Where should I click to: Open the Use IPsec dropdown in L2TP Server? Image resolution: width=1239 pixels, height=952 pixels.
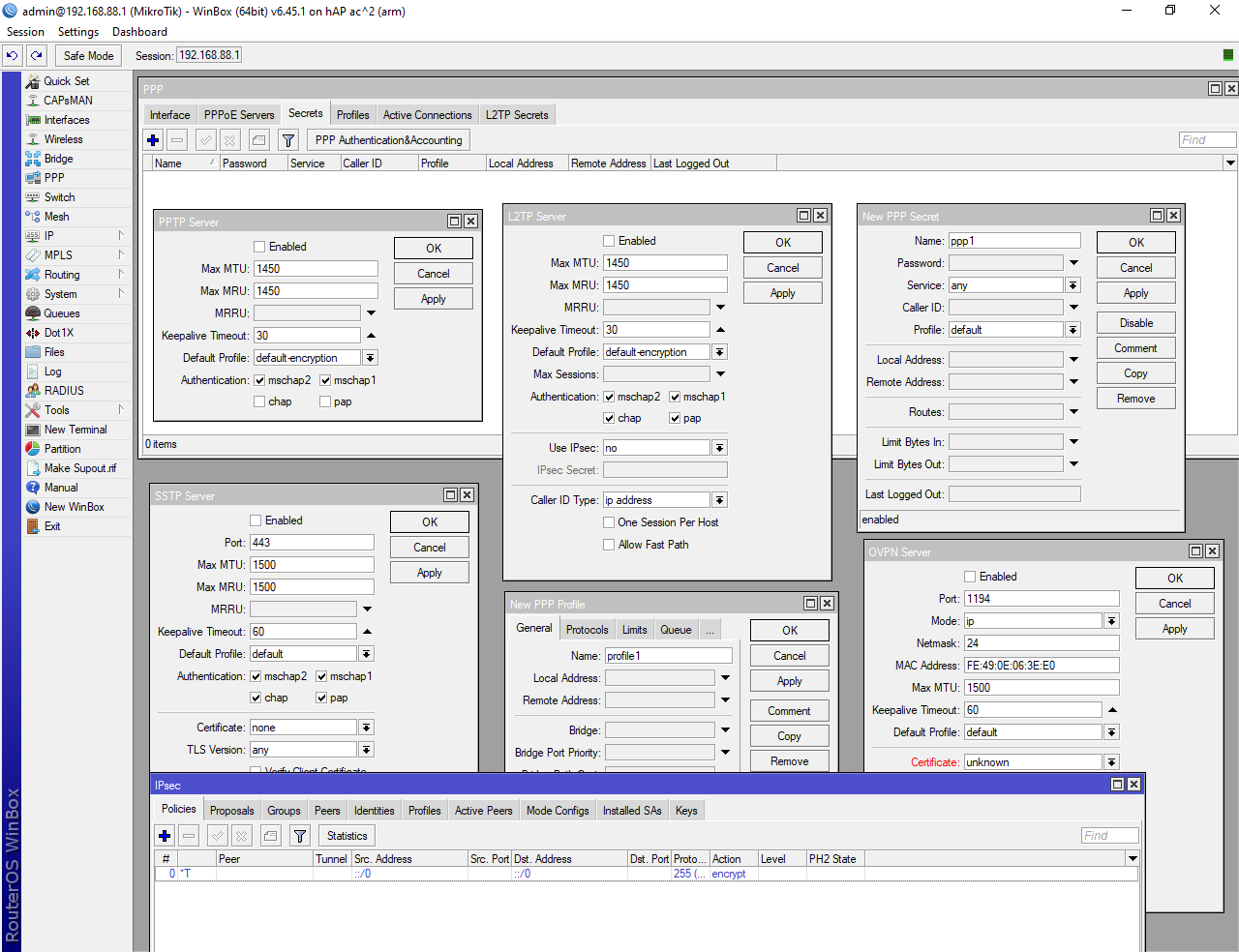coord(719,448)
